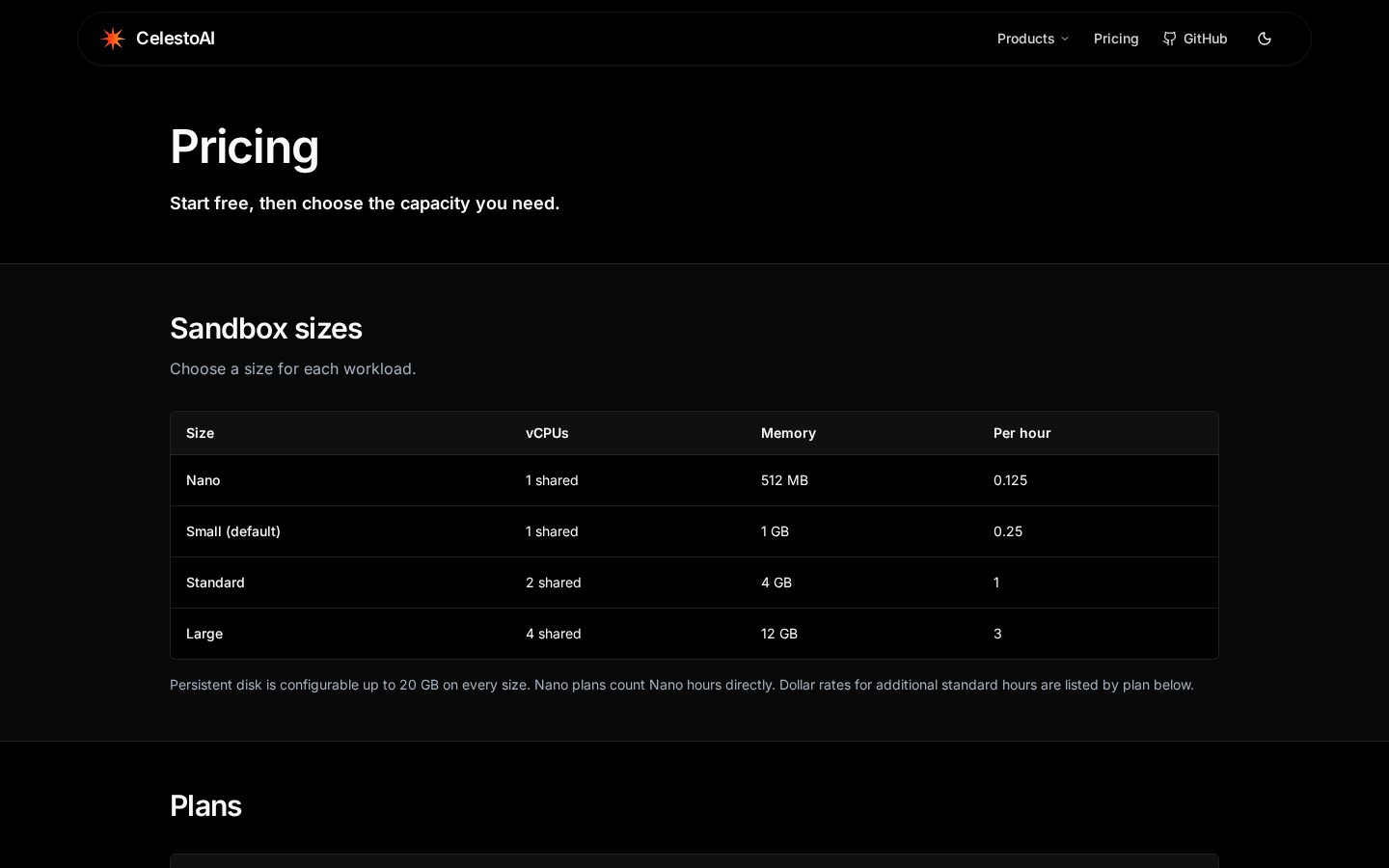1389x868 pixels.
Task: Open the CelestoAI home link text
Action: 176,39
